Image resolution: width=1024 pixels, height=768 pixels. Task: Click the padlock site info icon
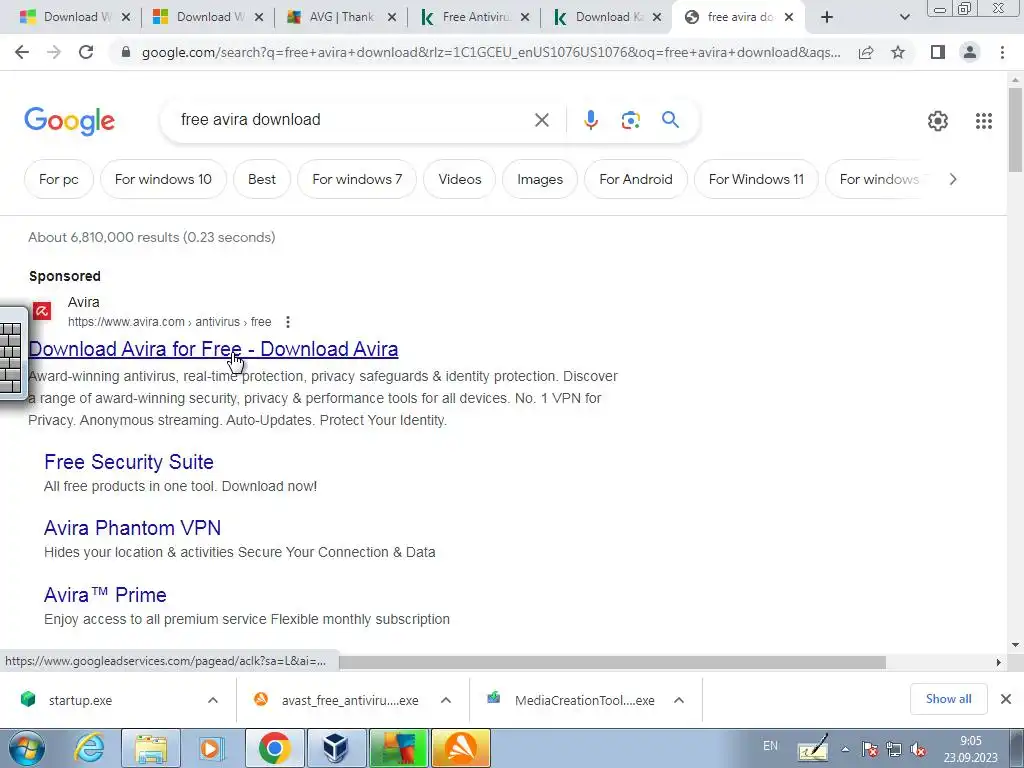point(126,52)
